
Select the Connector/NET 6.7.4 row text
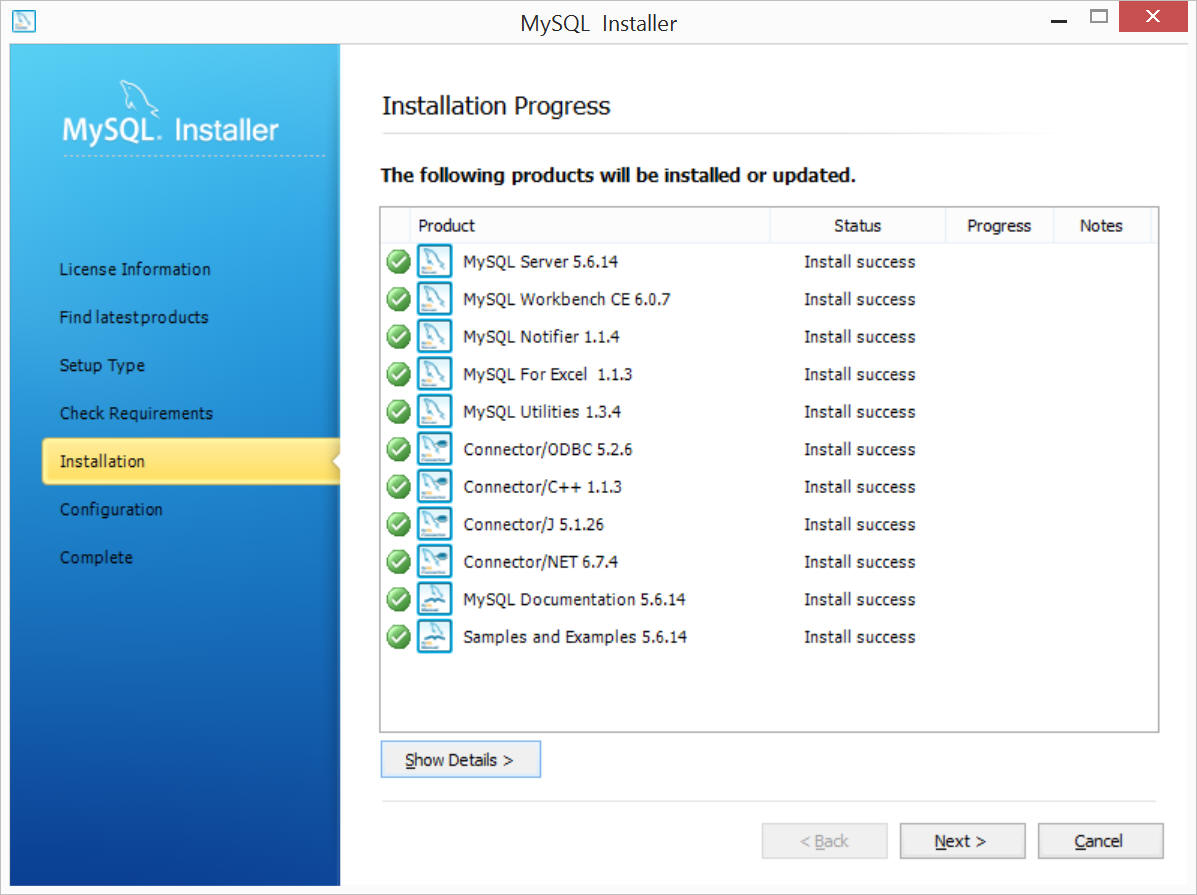tap(540, 562)
